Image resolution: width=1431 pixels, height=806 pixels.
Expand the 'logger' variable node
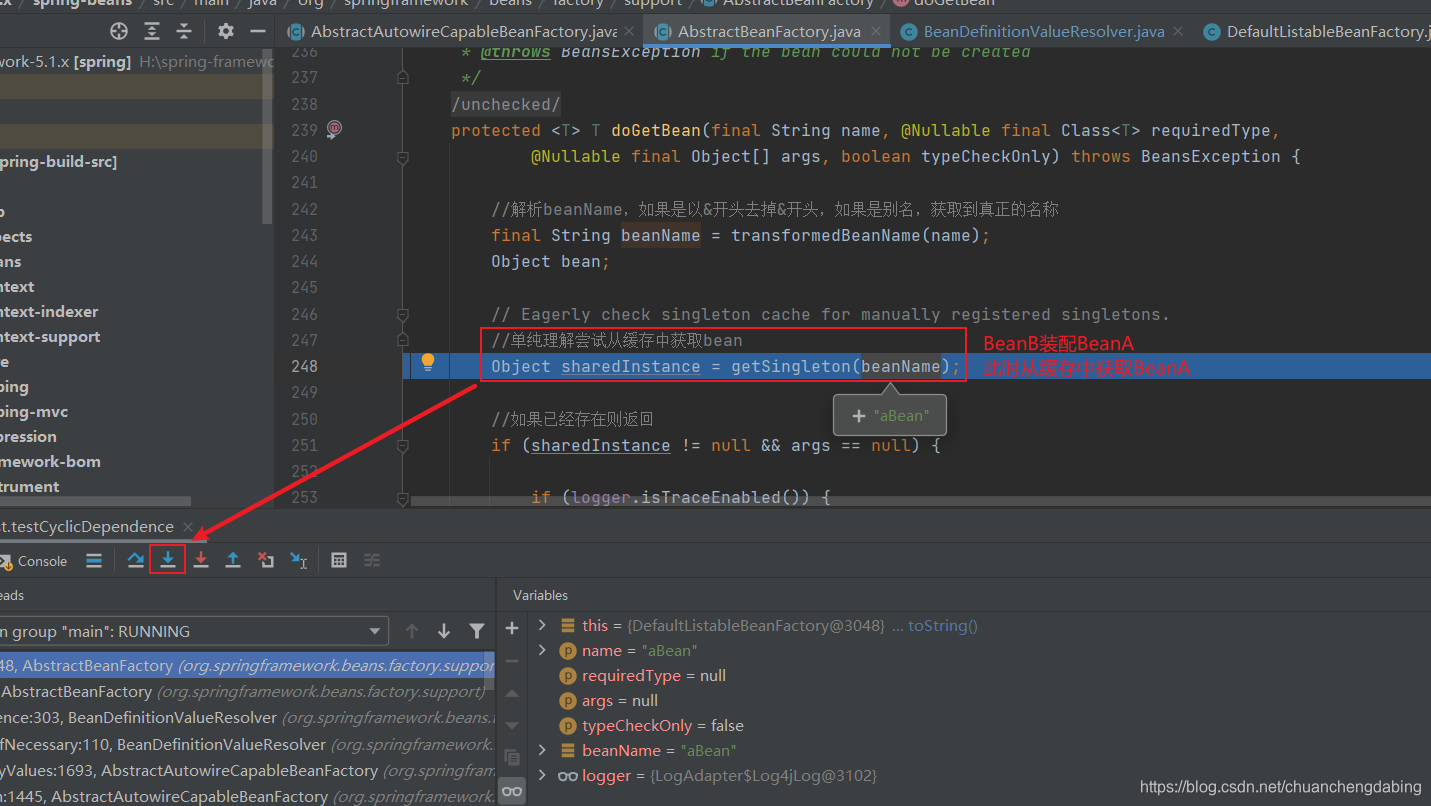[x=542, y=775]
